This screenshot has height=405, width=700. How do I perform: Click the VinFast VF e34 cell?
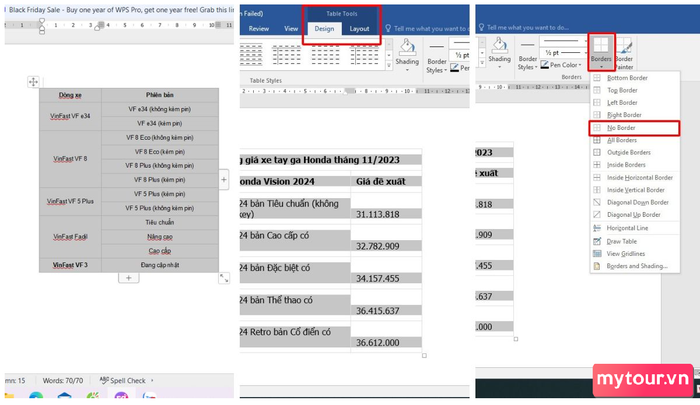70,116
